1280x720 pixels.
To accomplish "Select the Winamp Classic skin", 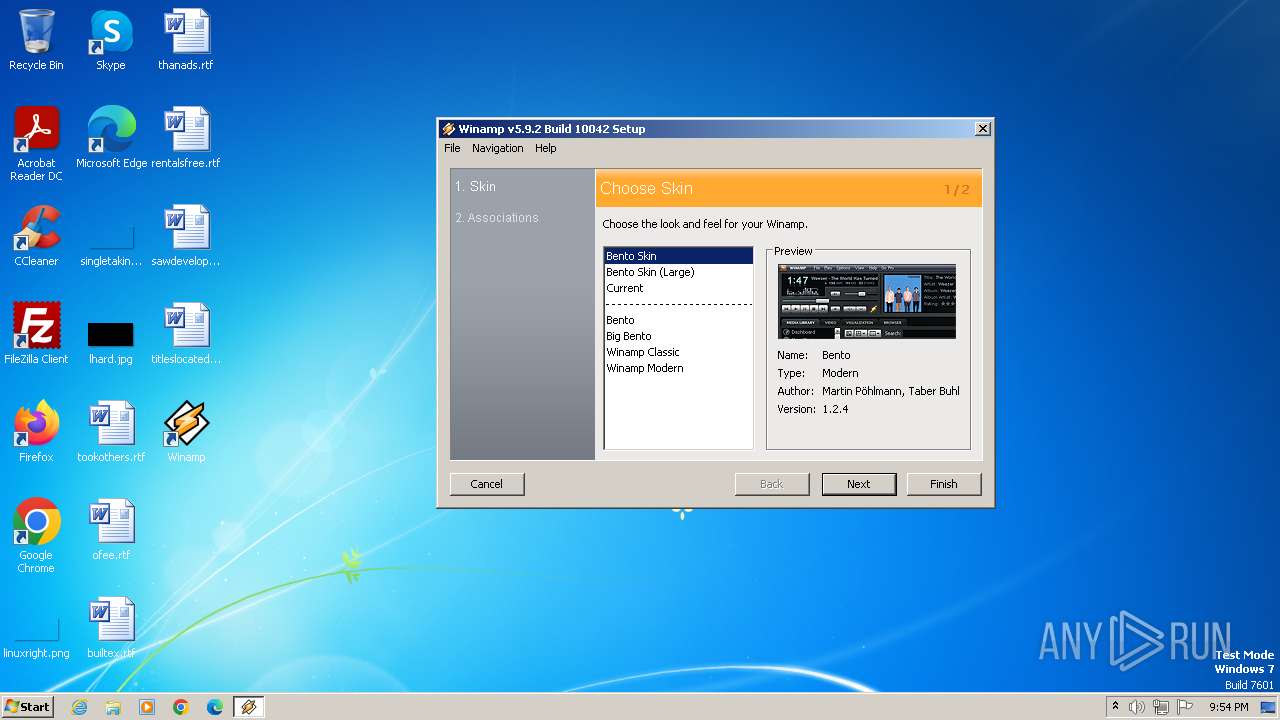I will [678, 352].
